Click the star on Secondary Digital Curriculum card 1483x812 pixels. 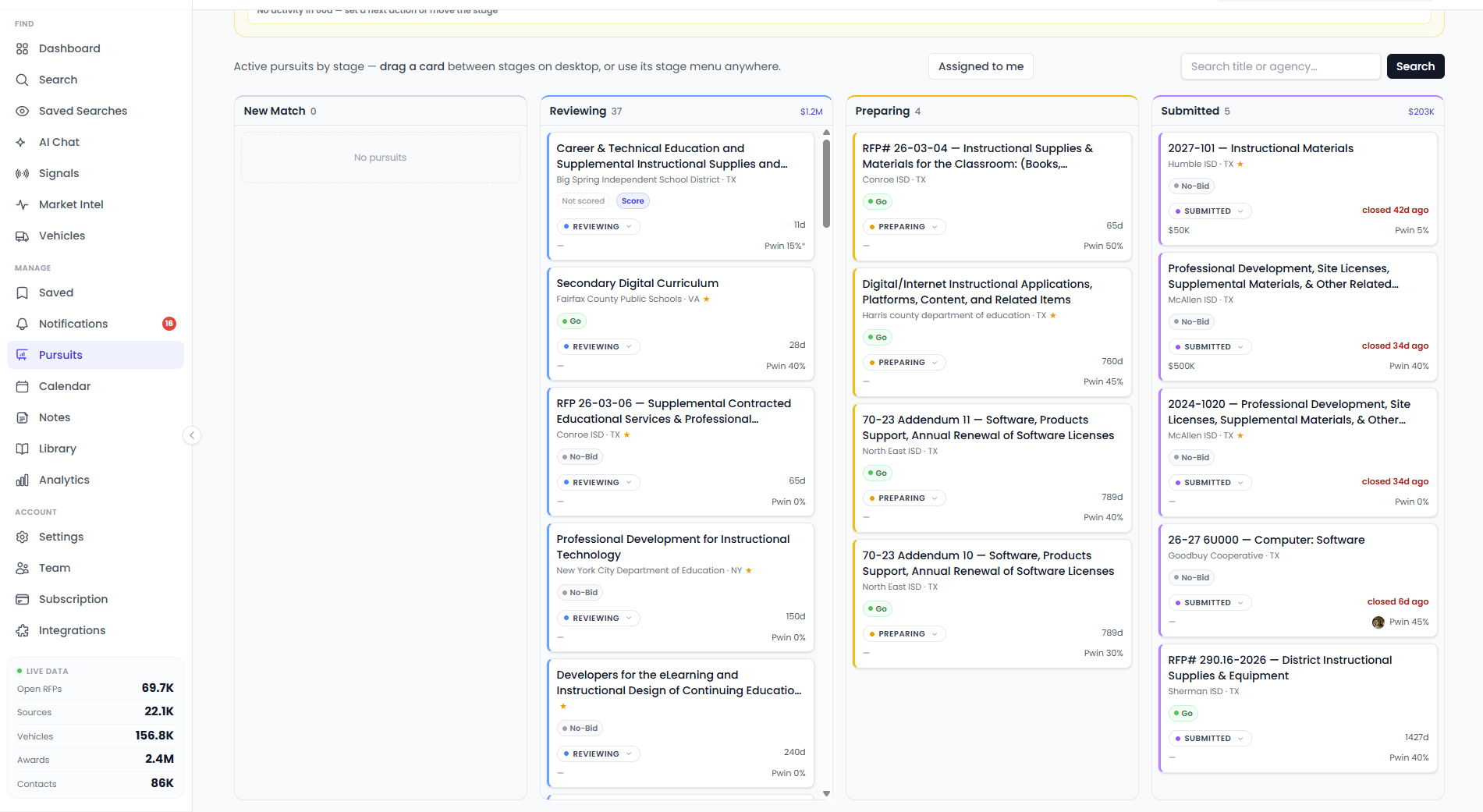pos(707,299)
